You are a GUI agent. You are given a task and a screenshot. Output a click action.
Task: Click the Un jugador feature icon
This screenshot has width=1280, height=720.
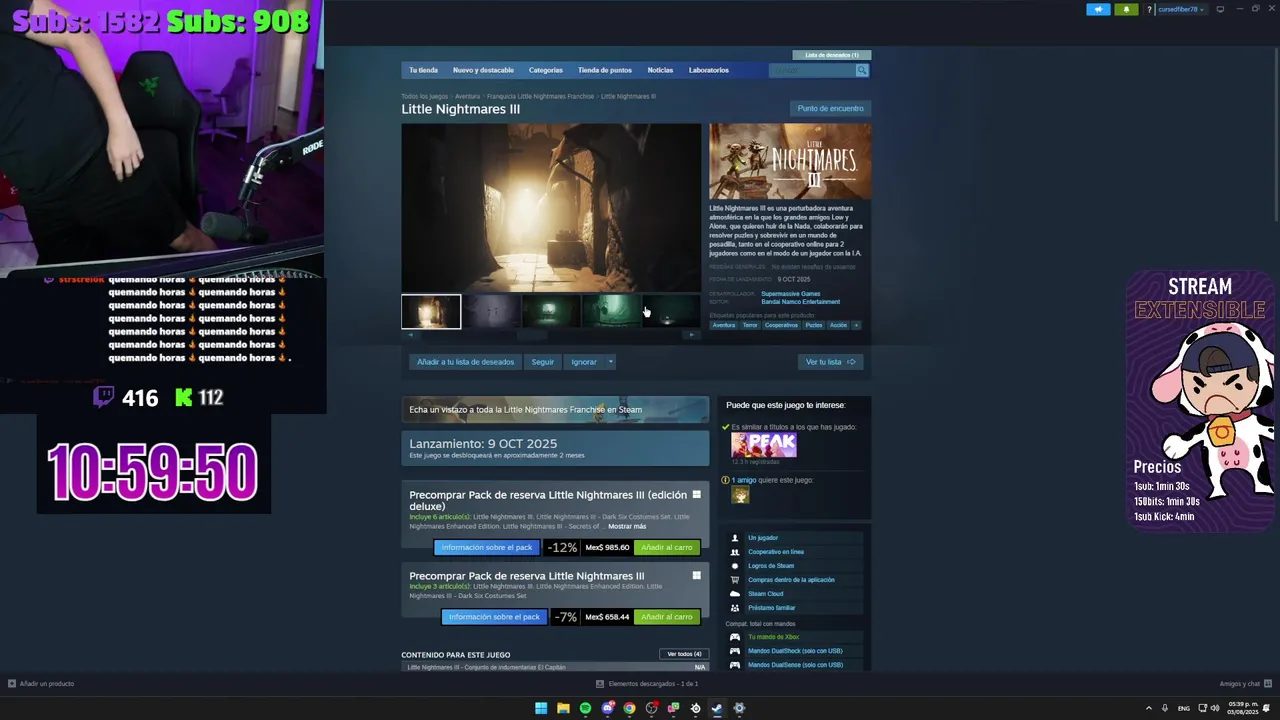735,538
